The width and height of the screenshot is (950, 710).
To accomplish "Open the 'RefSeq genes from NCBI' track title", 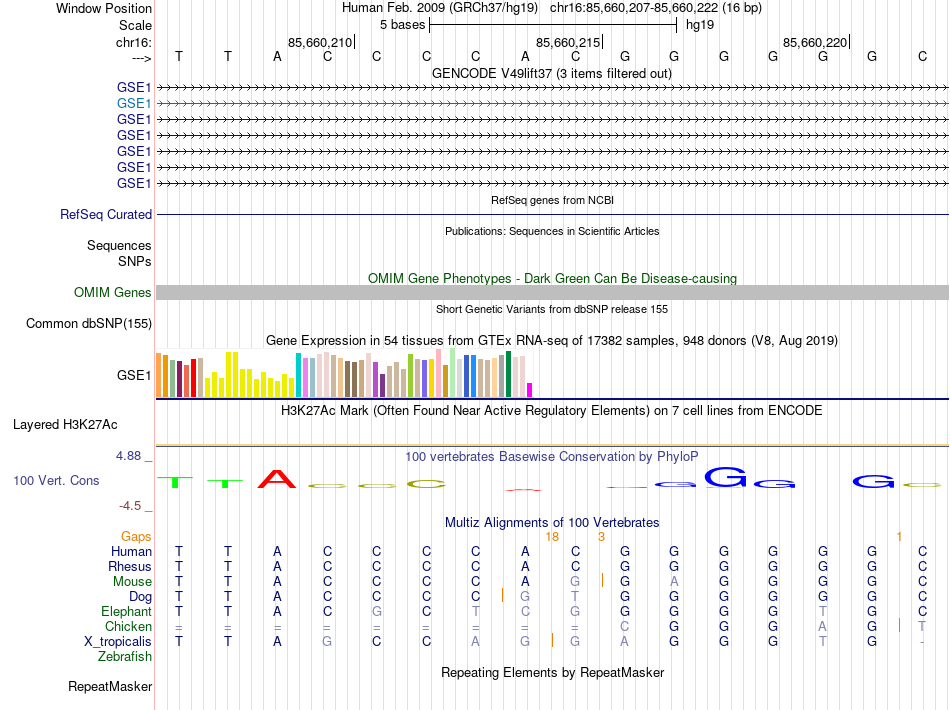I will coord(552,200).
